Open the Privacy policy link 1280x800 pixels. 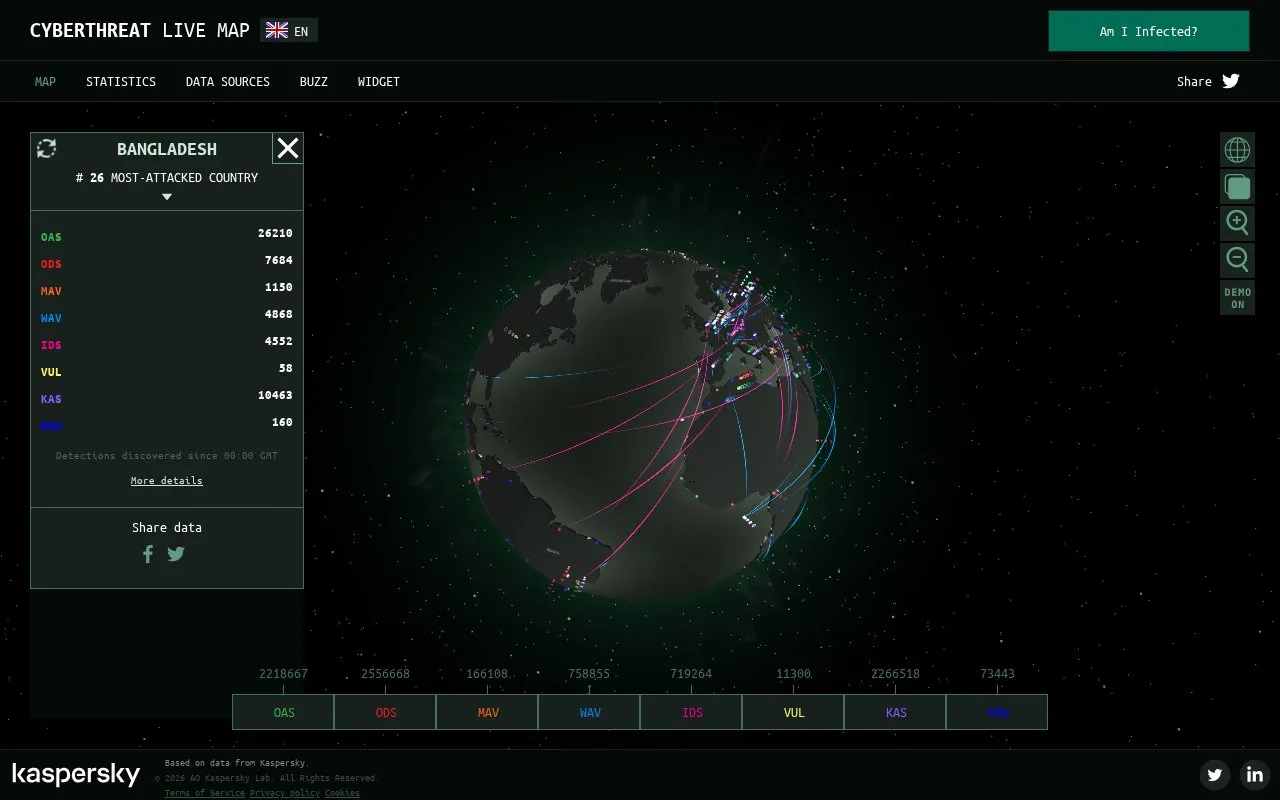[x=285, y=793]
